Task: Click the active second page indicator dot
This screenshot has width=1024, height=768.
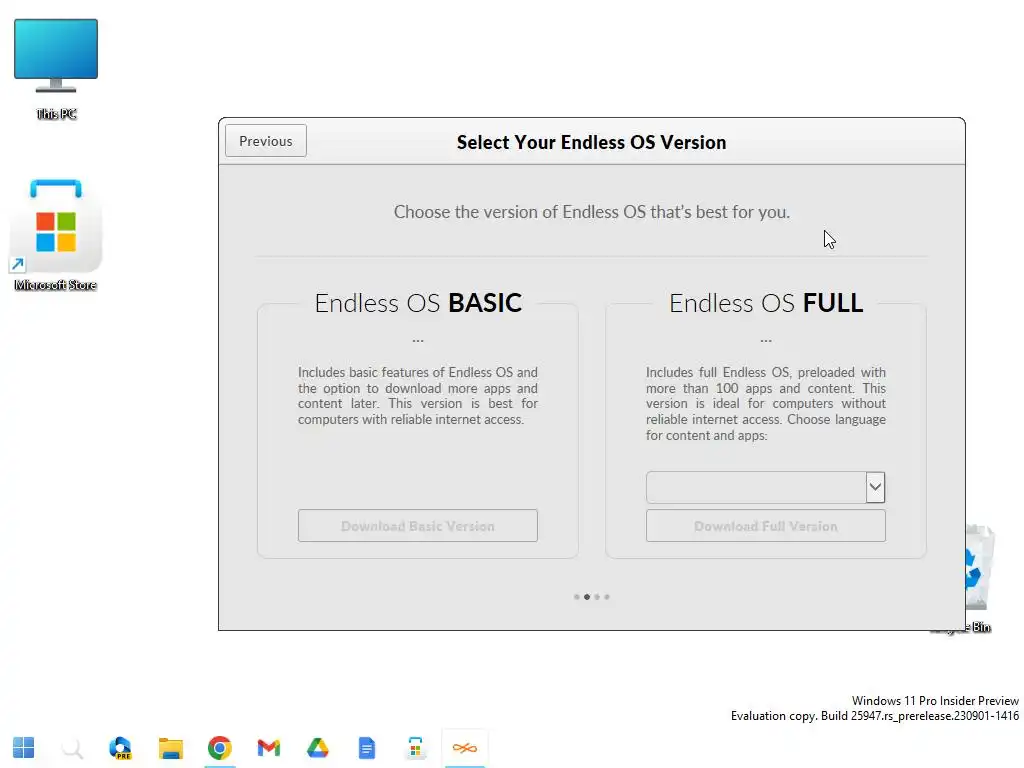Action: pos(587,597)
